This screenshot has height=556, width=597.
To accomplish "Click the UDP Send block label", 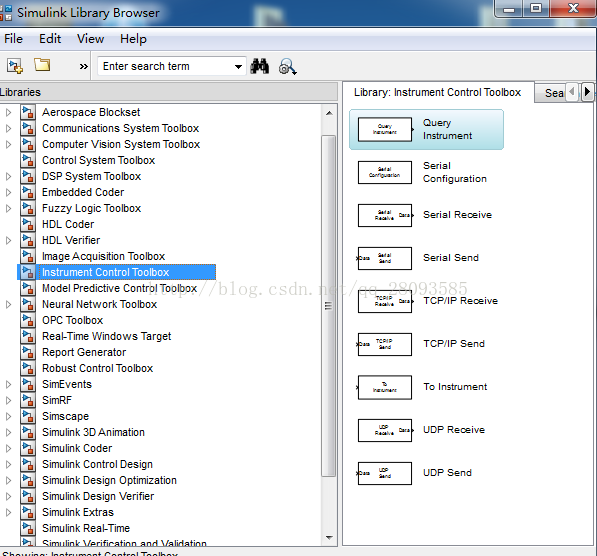I will tap(447, 473).
